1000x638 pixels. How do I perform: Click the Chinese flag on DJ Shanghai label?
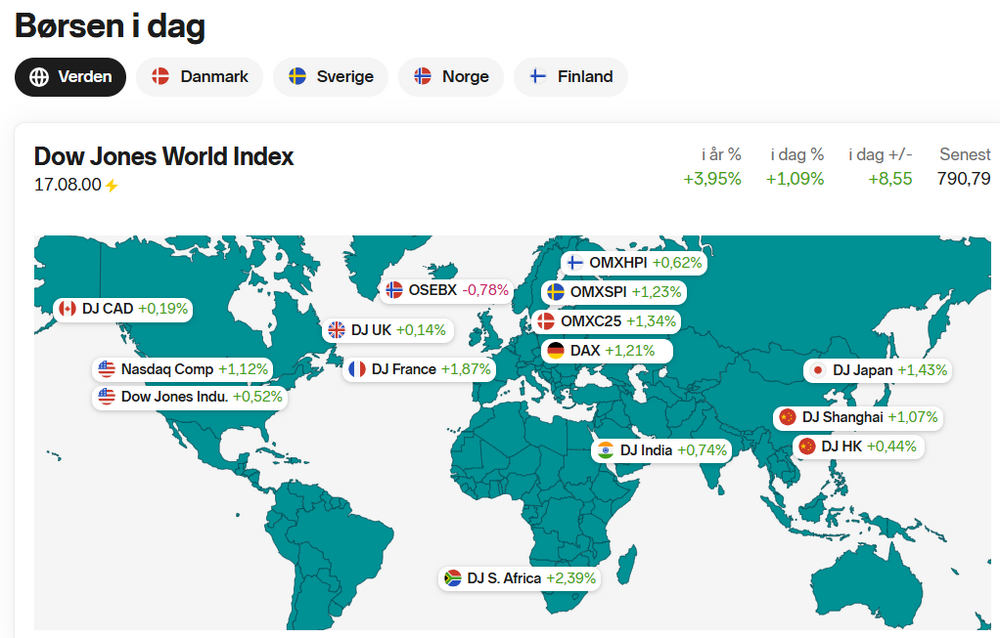tap(788, 417)
